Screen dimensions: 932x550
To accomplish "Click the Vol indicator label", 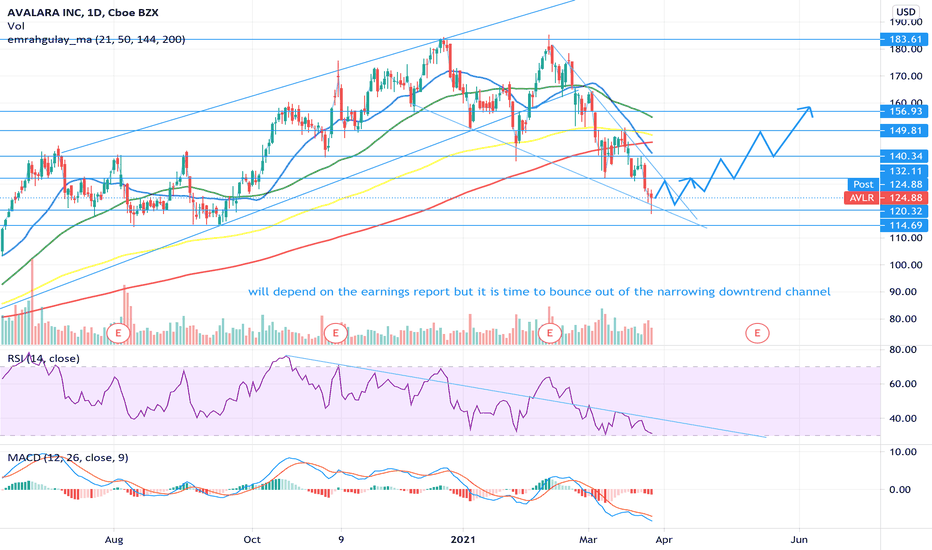I will tap(15, 26).
